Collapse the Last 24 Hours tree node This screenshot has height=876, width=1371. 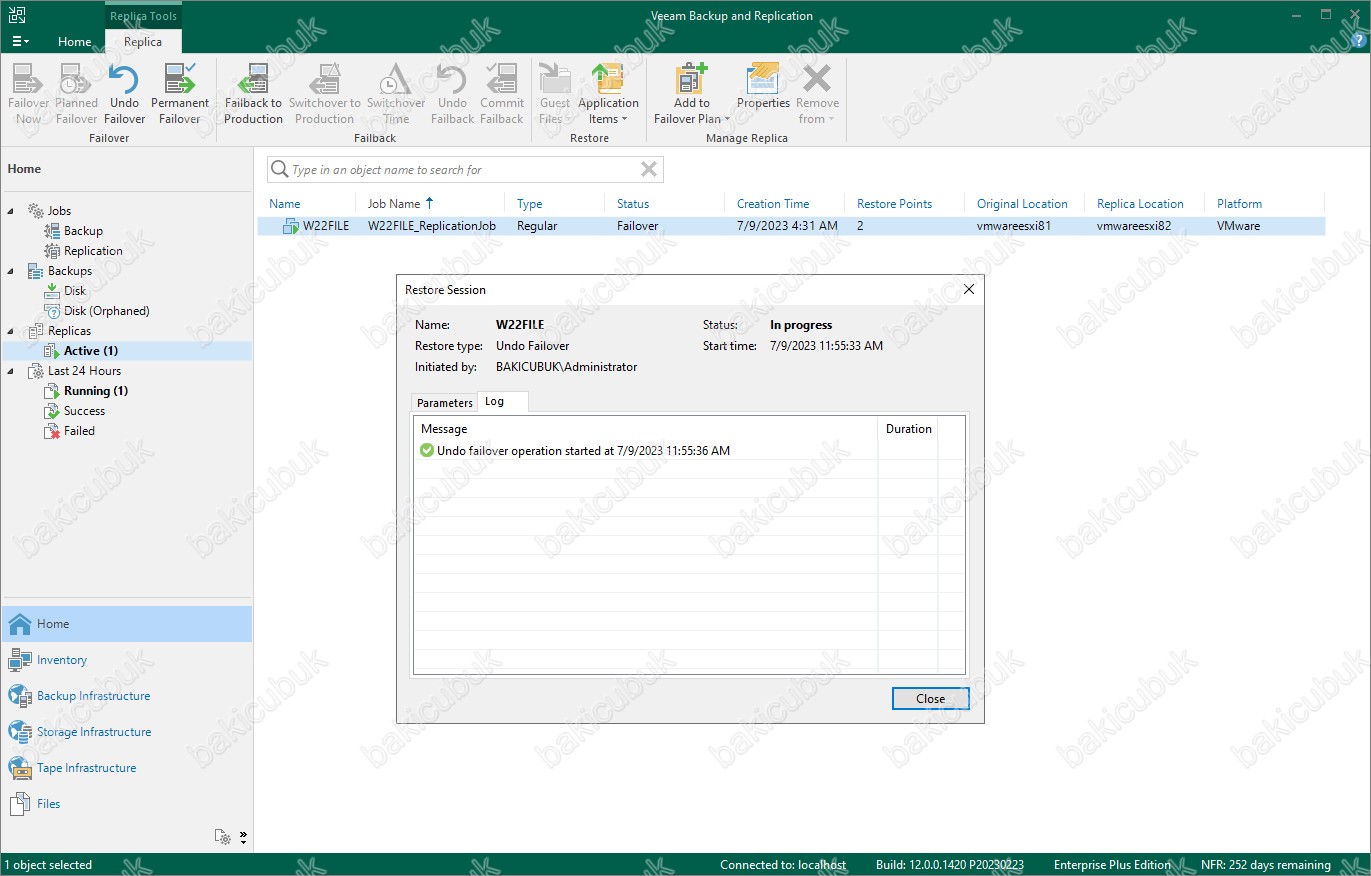click(12, 371)
